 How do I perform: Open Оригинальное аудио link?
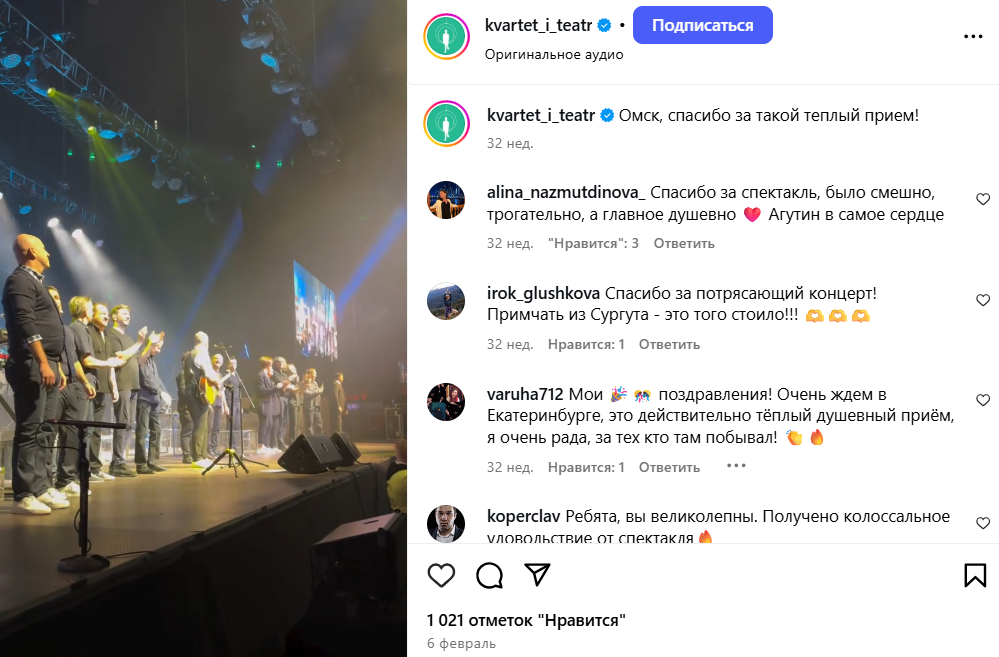554,55
